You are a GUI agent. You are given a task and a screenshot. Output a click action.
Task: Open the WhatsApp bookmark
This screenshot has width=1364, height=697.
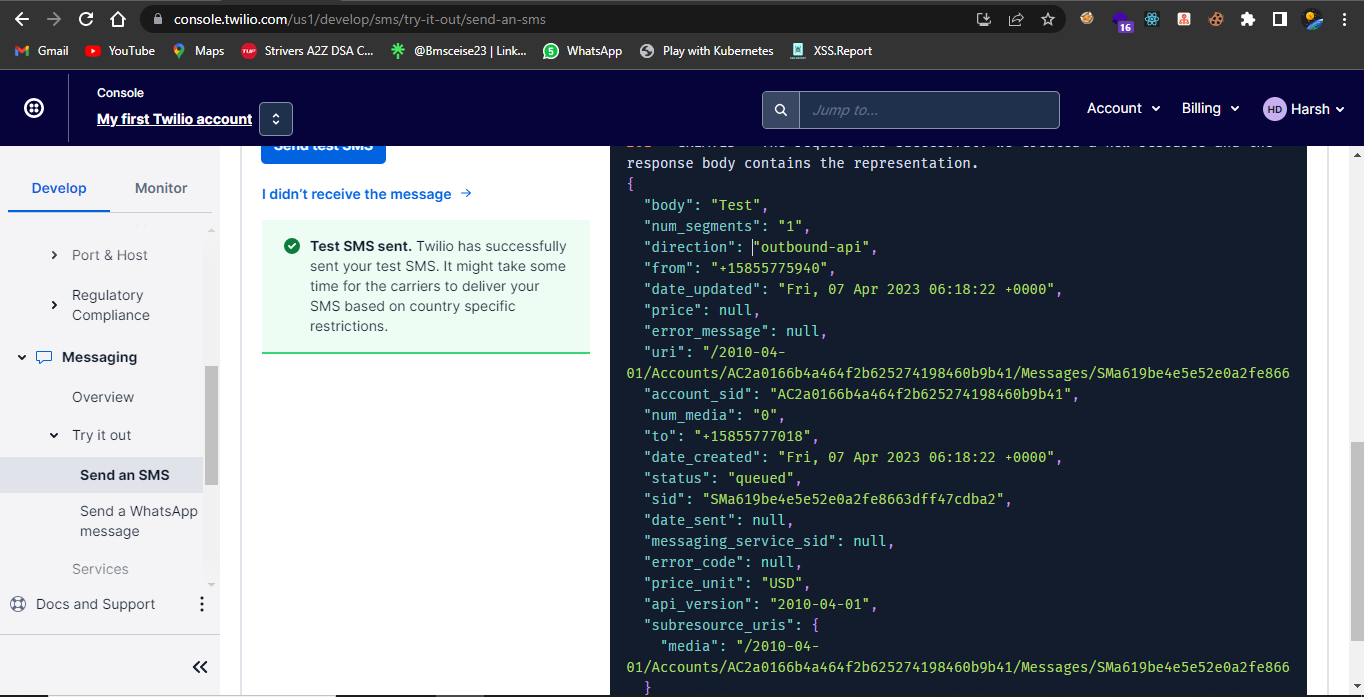(x=582, y=51)
